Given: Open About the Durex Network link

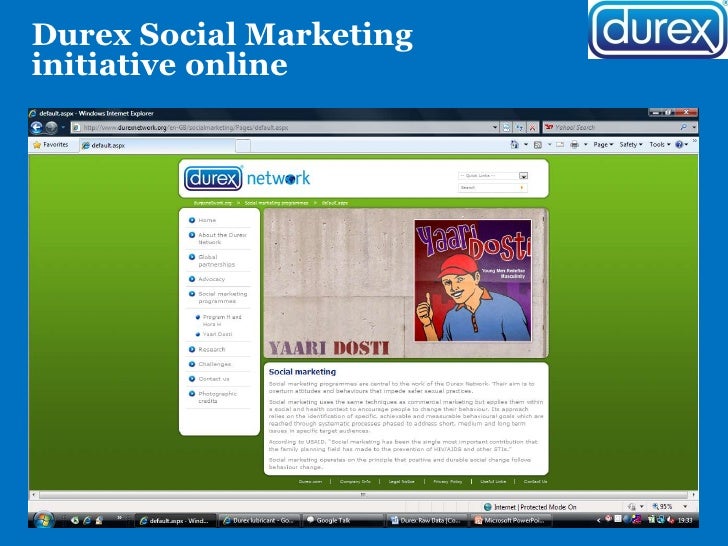Looking at the screenshot, I should click(x=222, y=238).
